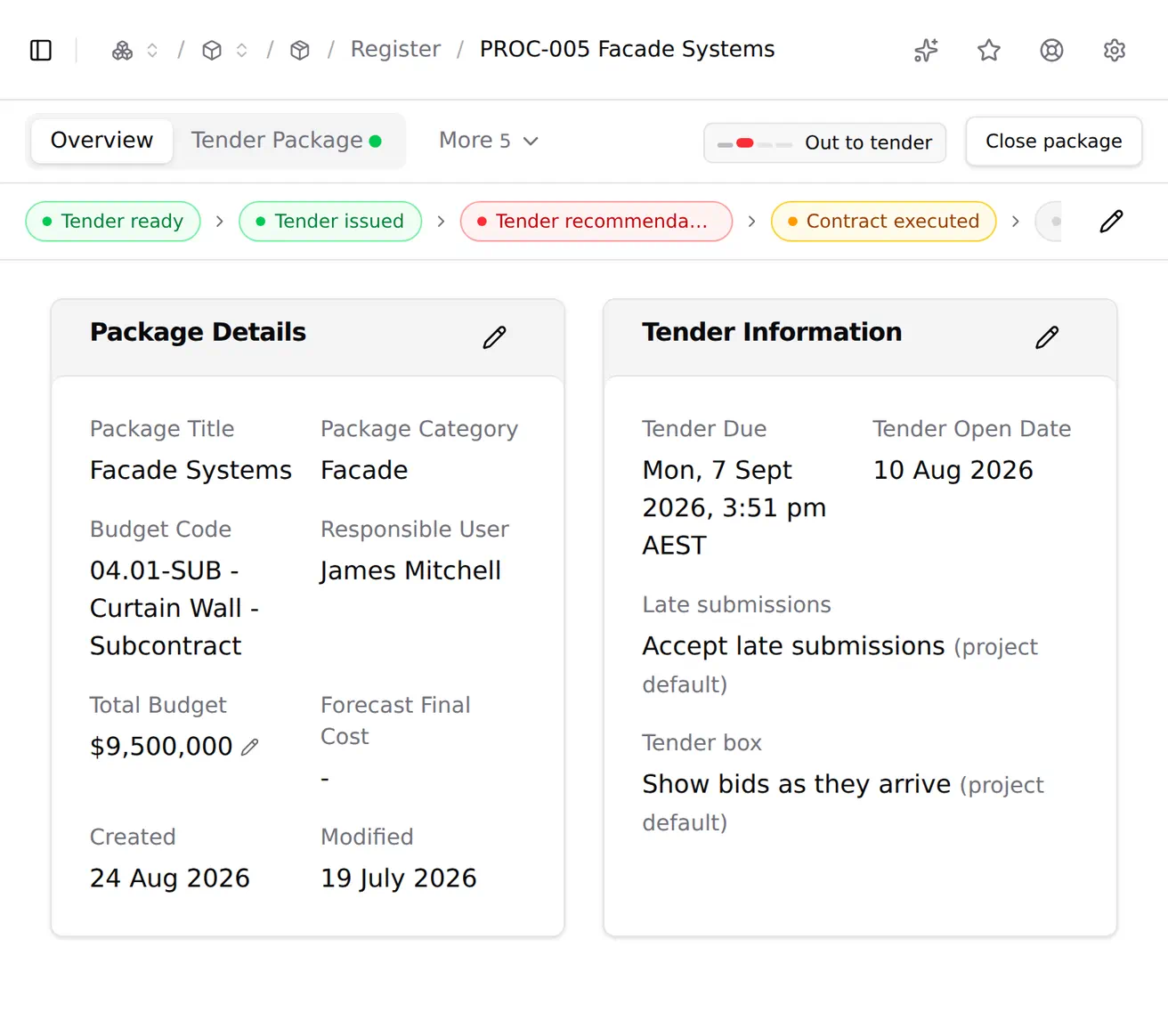Click Show bids as they arrive text
1168x1036 pixels.
click(x=796, y=784)
